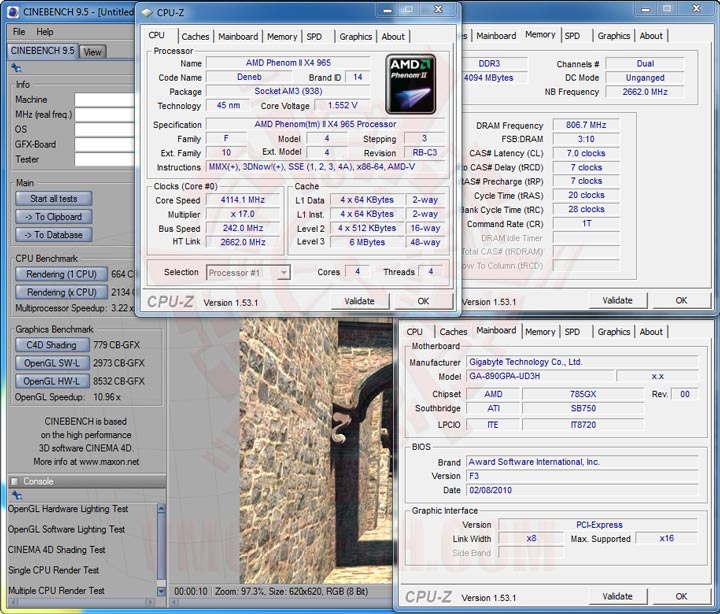Open the Processor #1 selection dropdown

(248, 273)
